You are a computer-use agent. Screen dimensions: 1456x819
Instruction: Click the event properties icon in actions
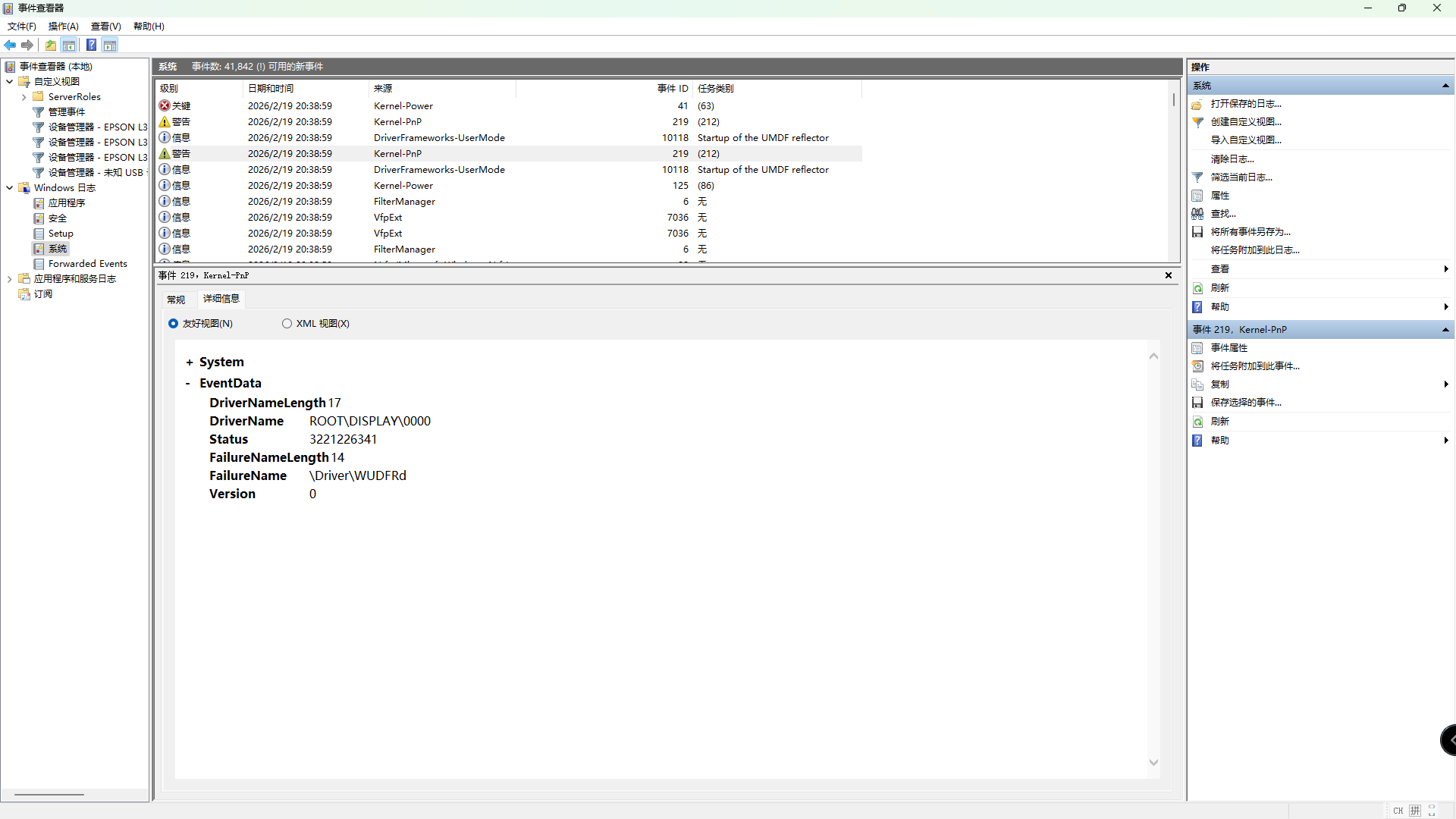(1197, 348)
